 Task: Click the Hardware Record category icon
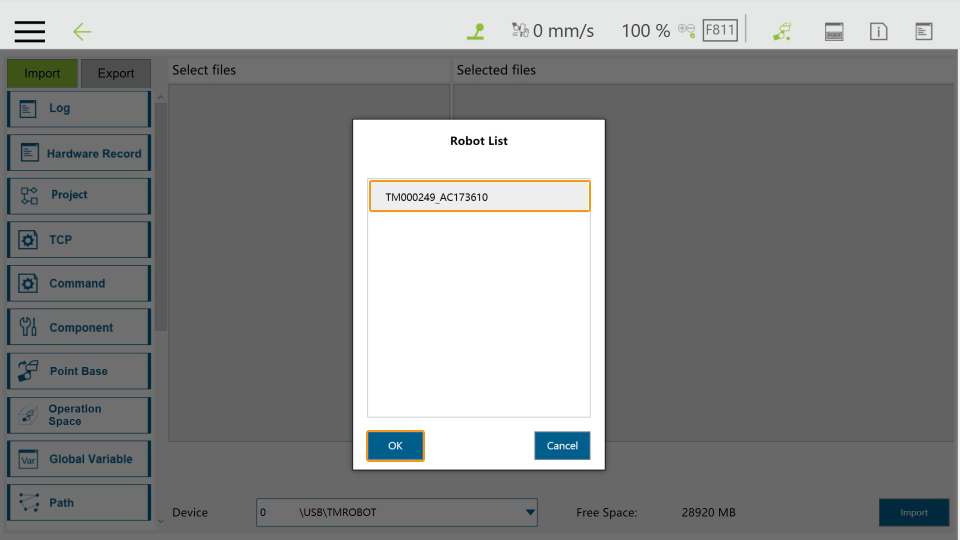[29, 152]
